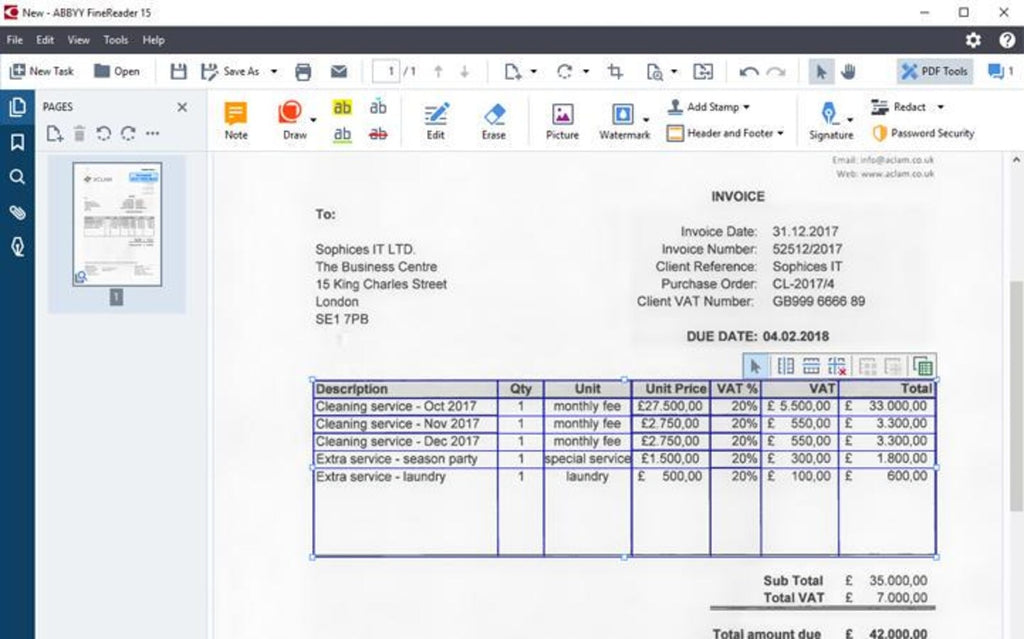Save the document with the floppy icon
This screenshot has height=639, width=1024.
click(178, 71)
